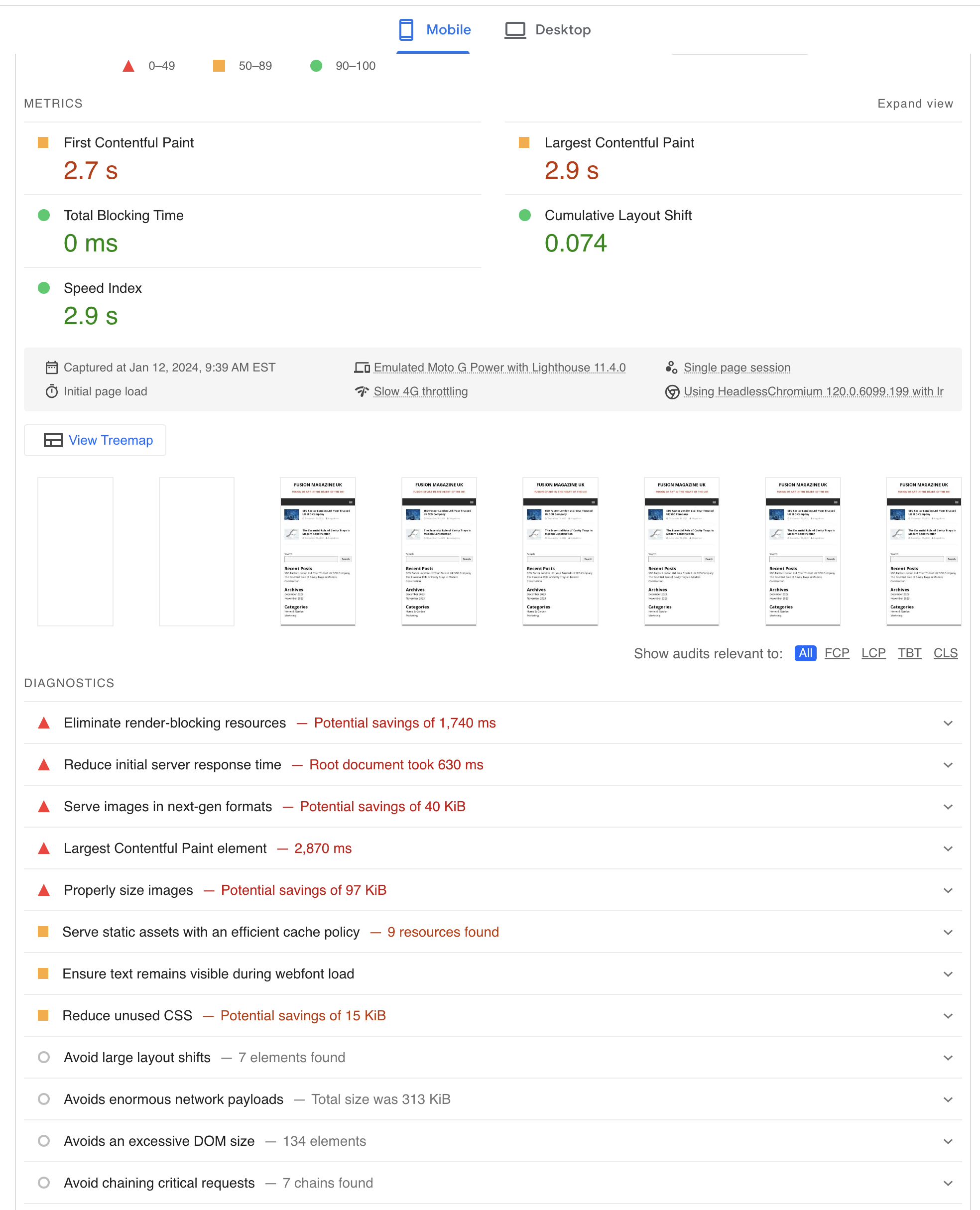Viewport: 980px width, 1210px height.
Task: Click the desktop laptop icon
Action: pyautogui.click(x=515, y=30)
